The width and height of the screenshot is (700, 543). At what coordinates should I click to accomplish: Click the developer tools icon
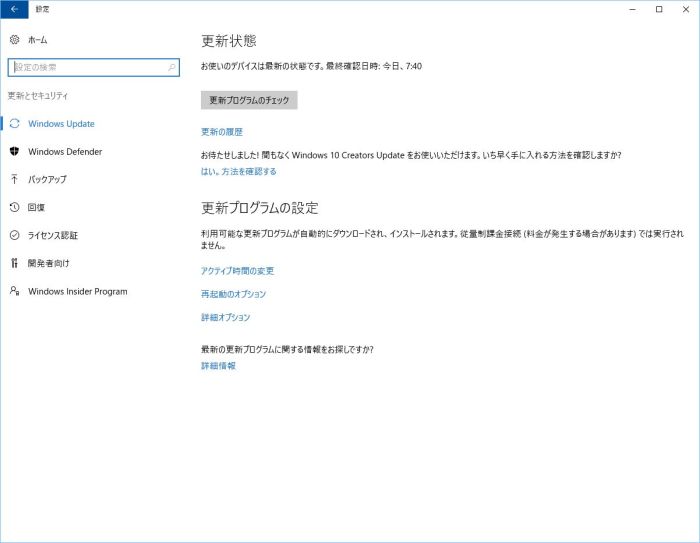[14, 264]
